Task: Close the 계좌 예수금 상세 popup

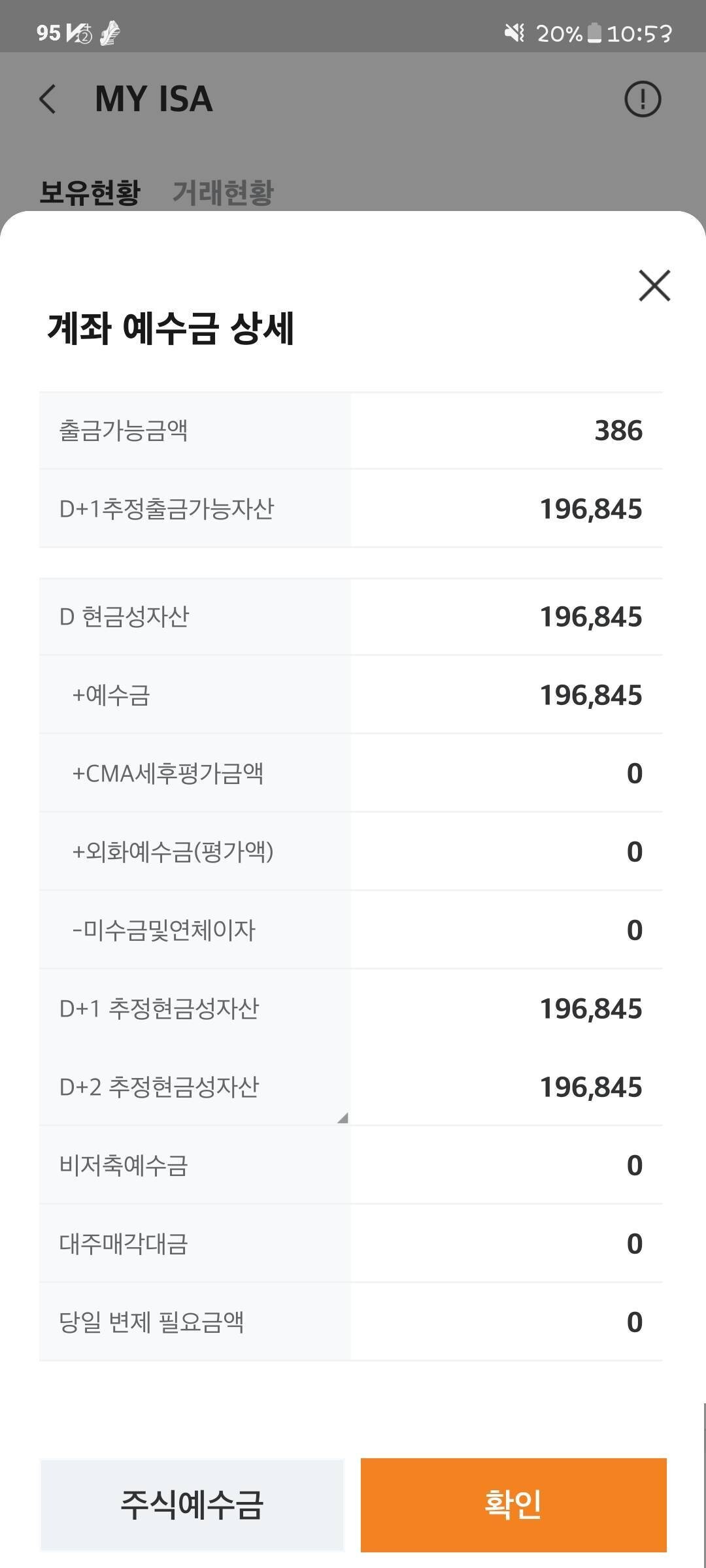Action: point(654,286)
